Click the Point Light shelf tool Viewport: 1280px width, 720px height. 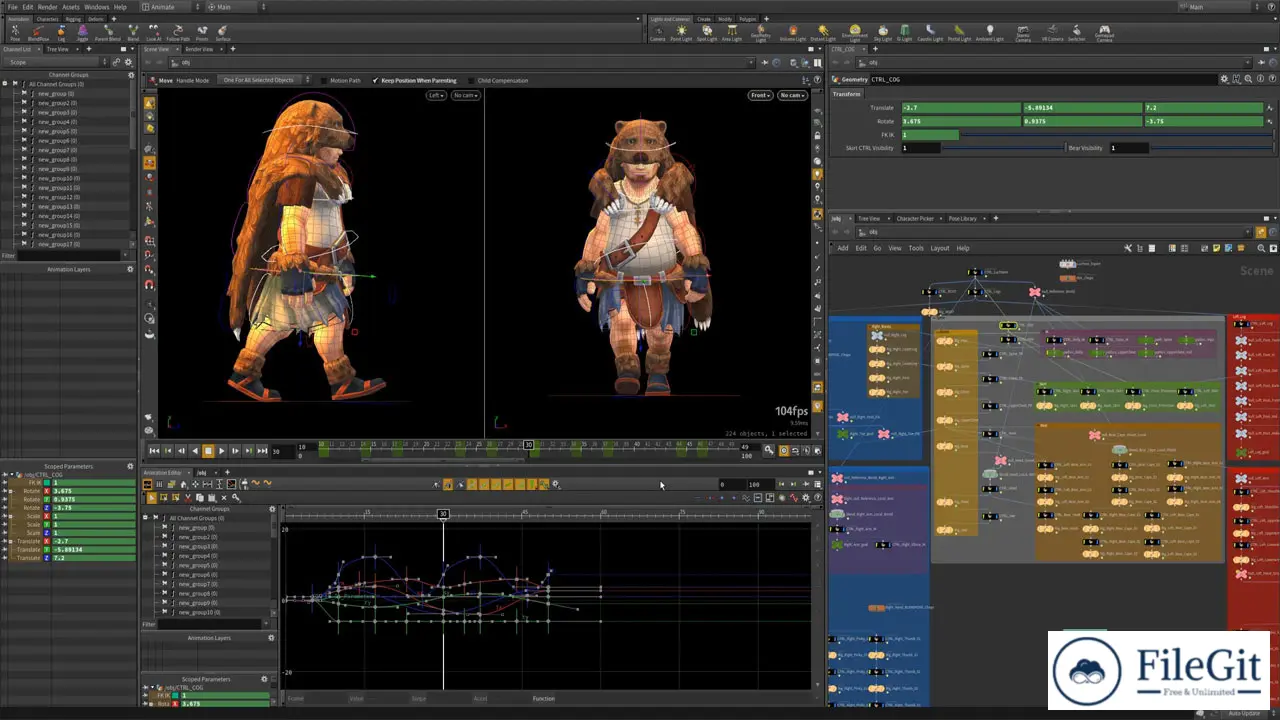point(681,33)
